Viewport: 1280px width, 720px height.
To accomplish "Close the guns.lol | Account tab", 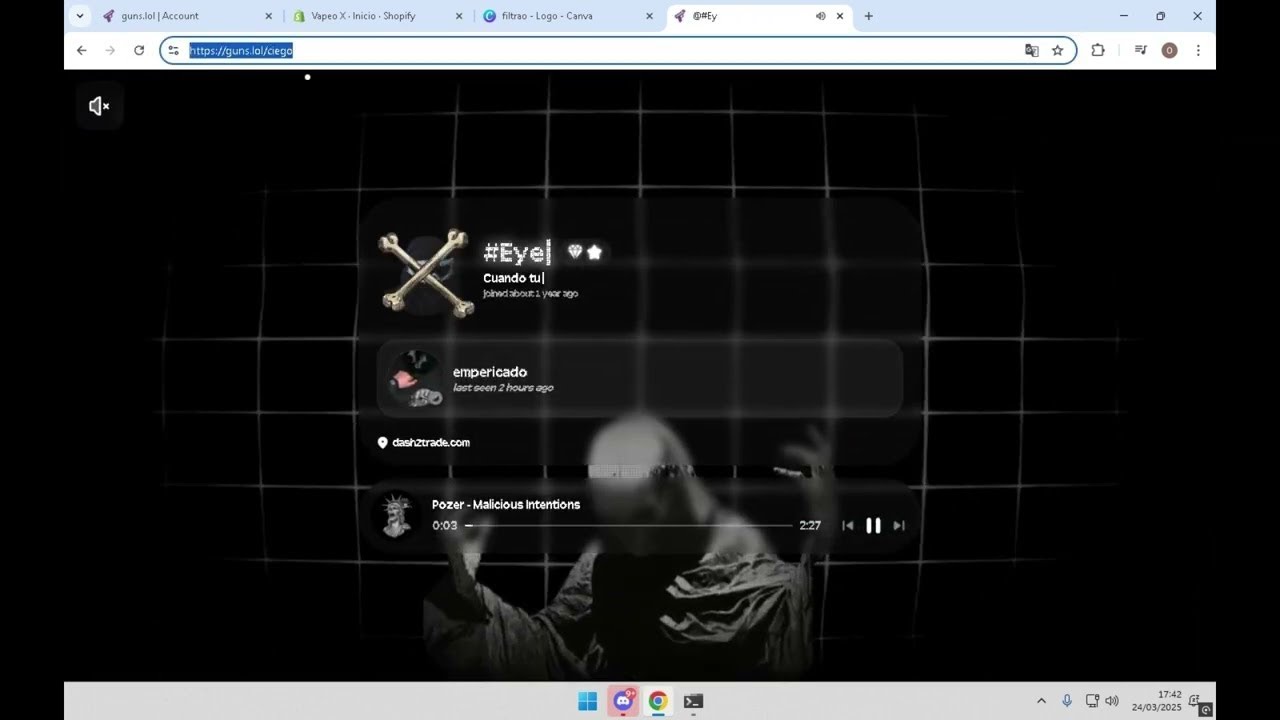I will (268, 16).
